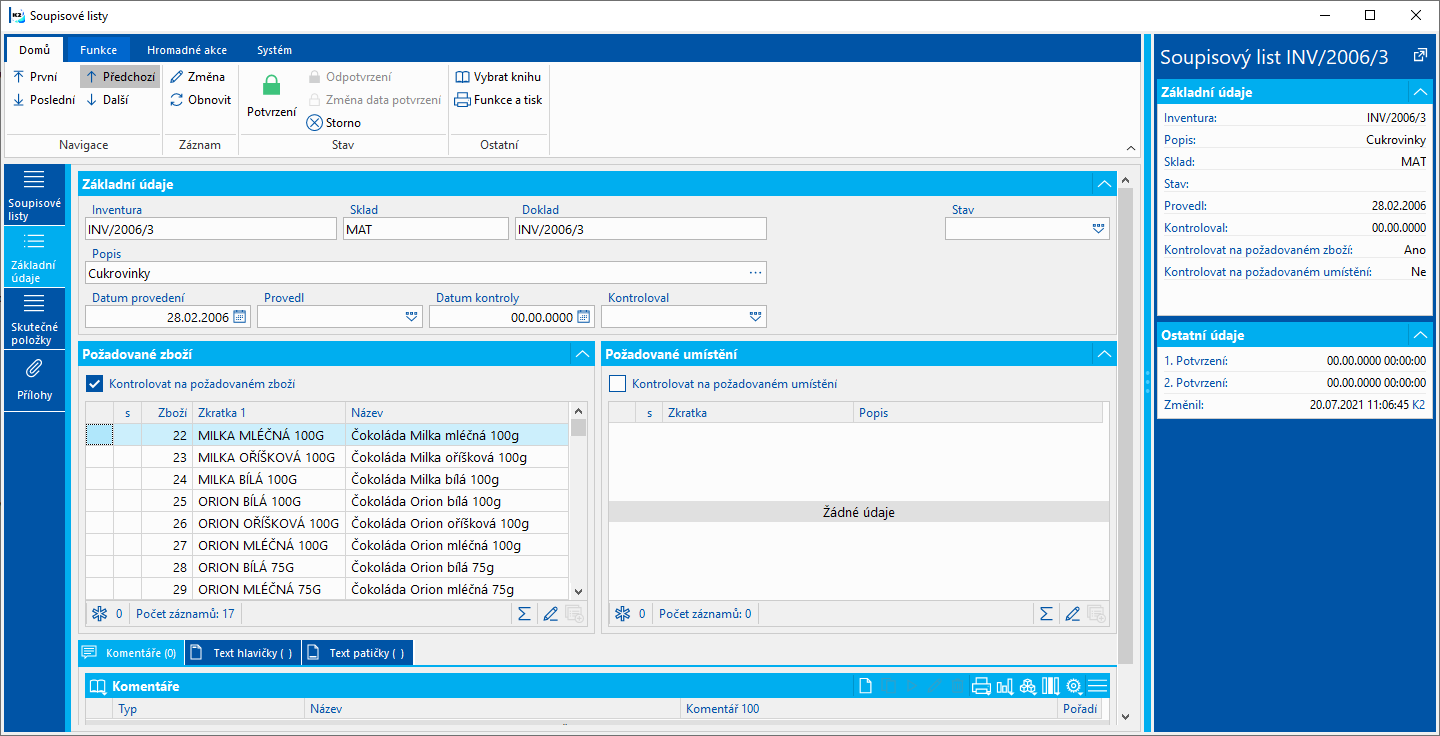Open the Přílohy attachments section
The height and width of the screenshot is (736, 1440).
coord(34,380)
